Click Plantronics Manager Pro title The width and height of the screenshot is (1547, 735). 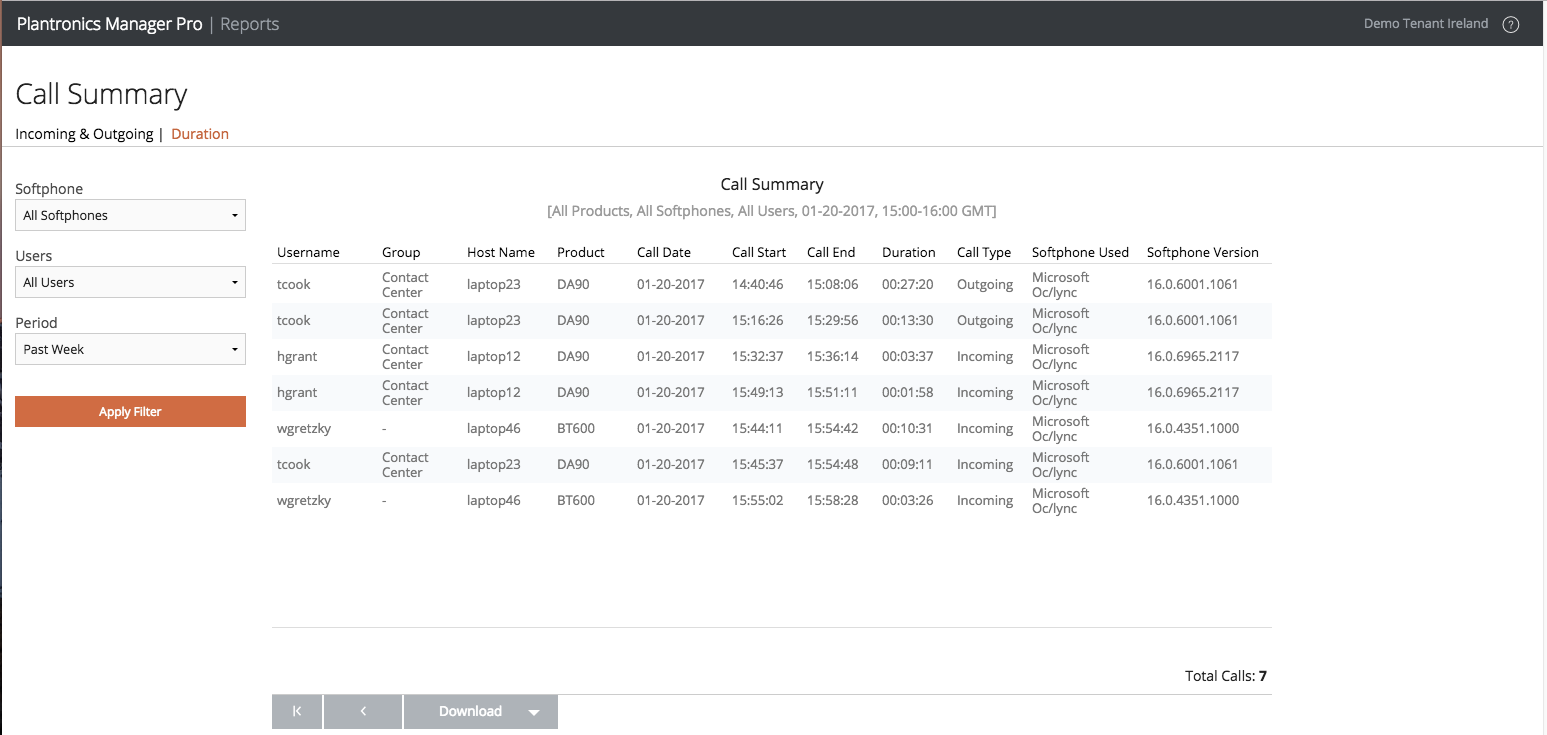click(109, 24)
